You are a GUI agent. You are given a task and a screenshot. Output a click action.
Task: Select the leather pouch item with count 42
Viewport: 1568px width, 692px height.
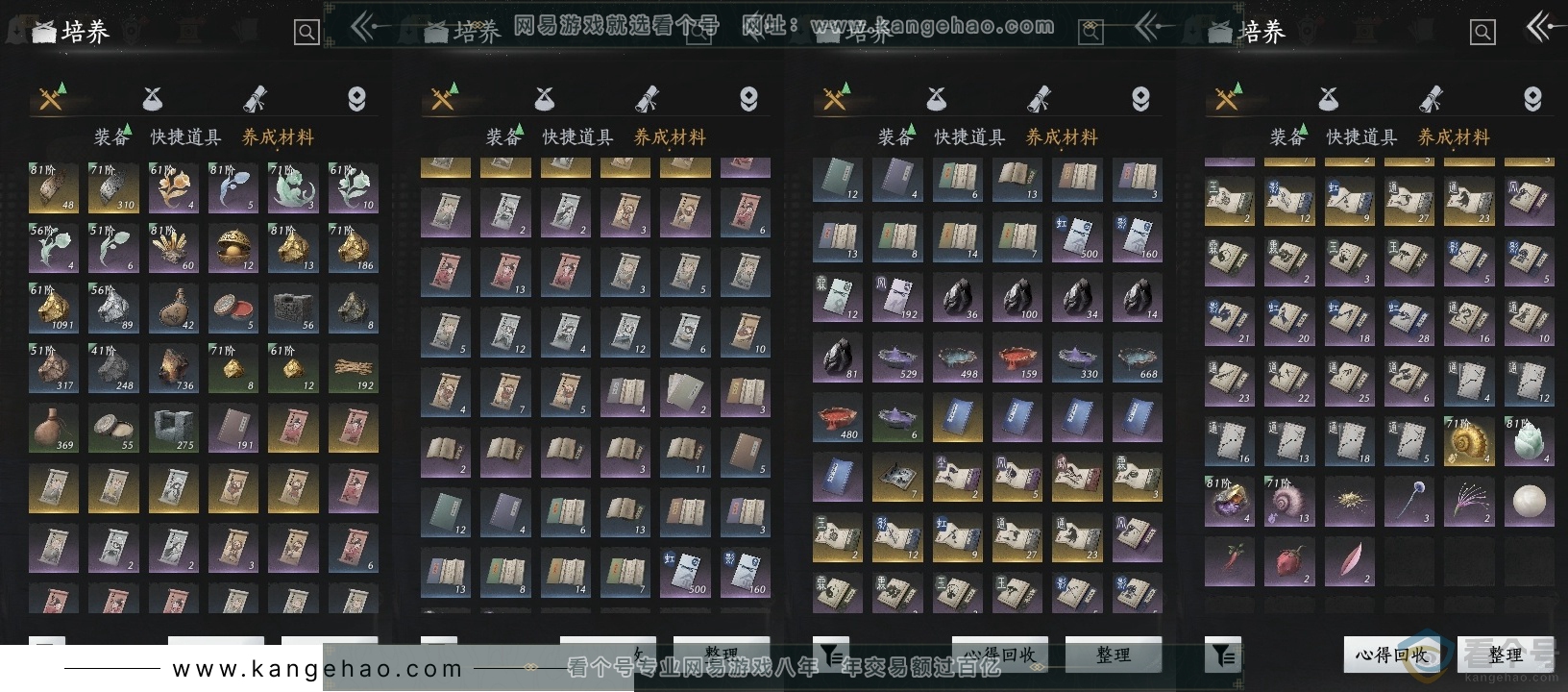coord(174,308)
